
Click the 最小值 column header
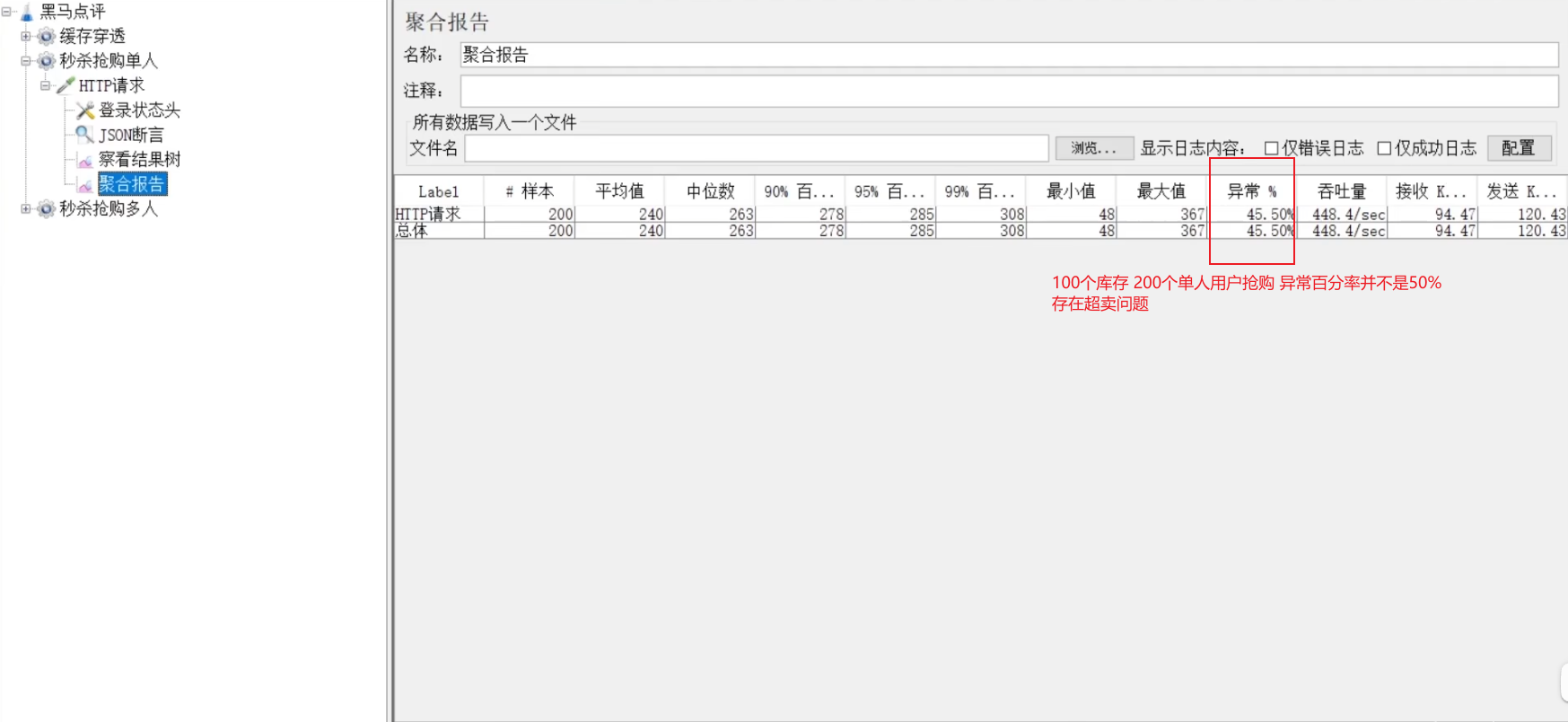1072,191
